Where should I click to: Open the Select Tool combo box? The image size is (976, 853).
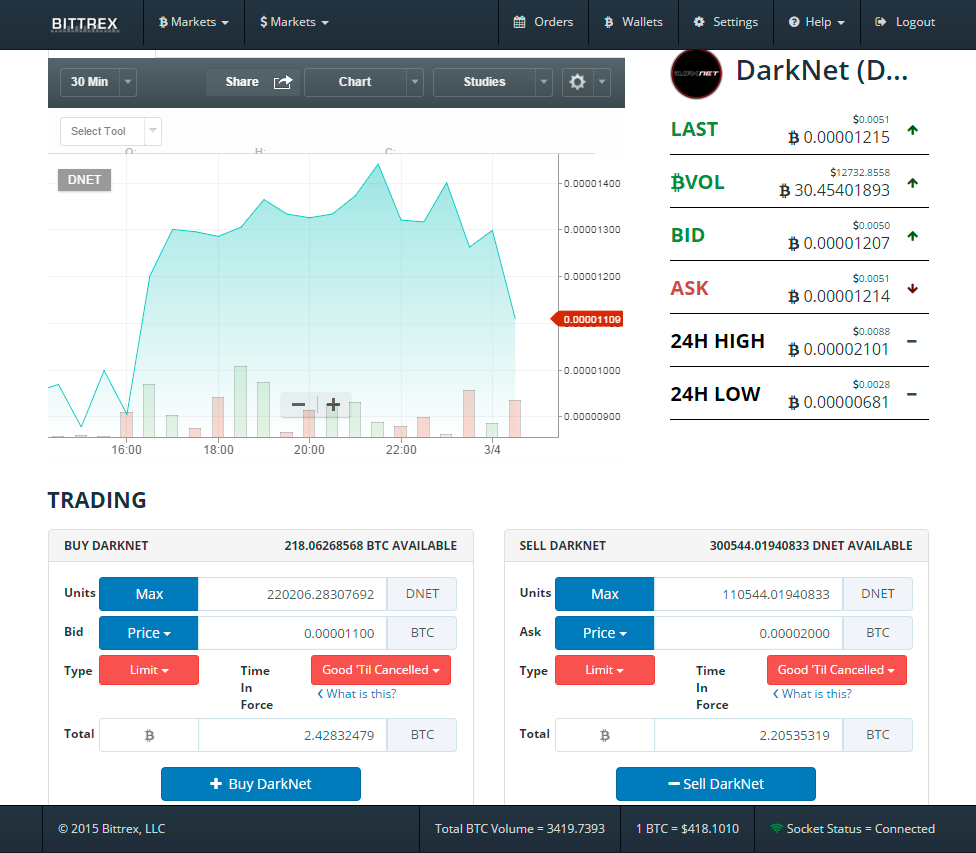[111, 131]
